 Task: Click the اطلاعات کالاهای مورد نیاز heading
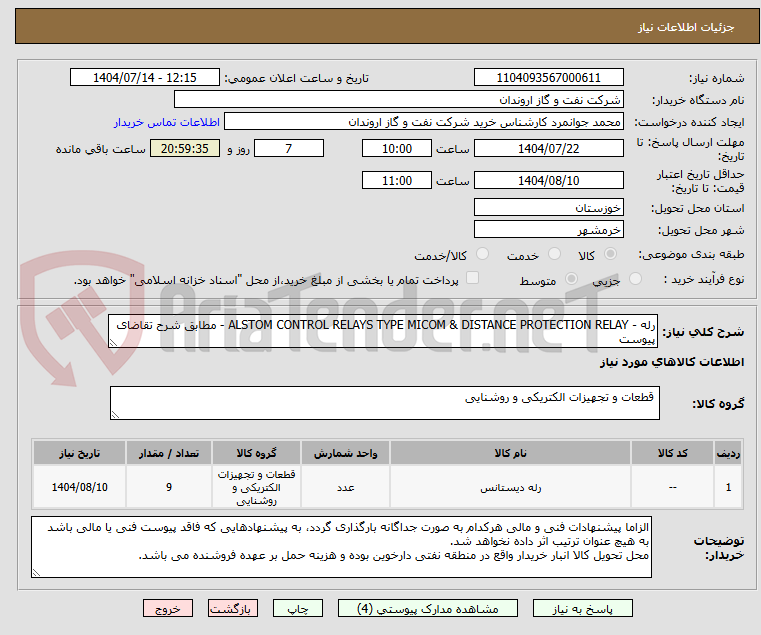point(672,362)
